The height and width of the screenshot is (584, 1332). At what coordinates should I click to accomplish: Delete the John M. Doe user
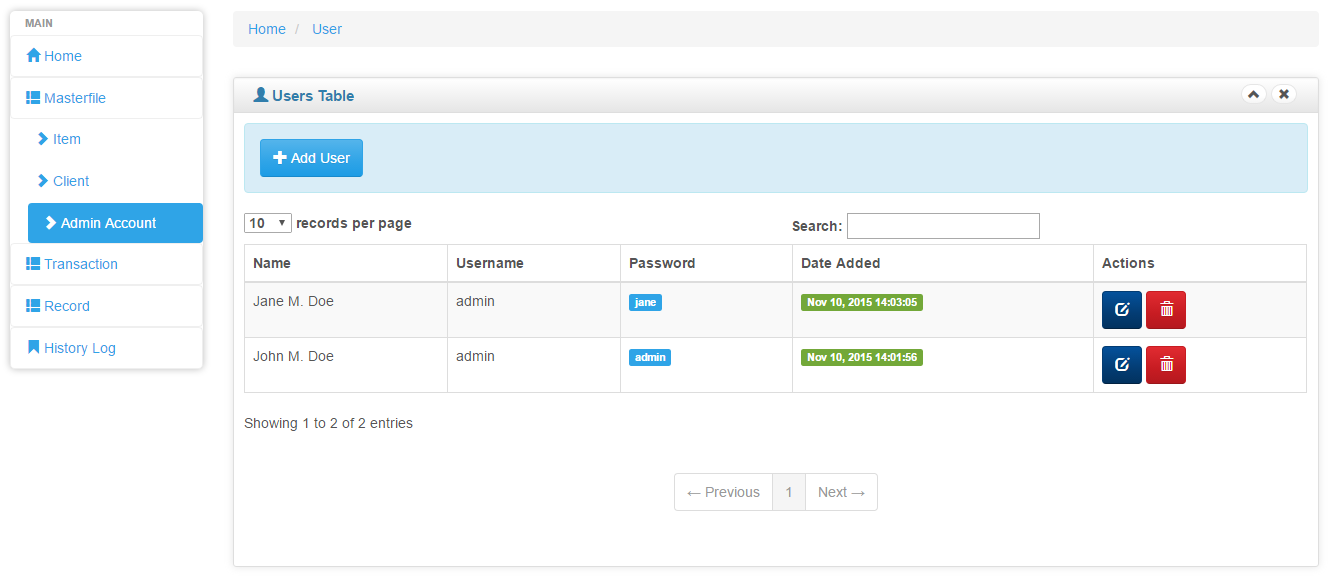[1165, 364]
